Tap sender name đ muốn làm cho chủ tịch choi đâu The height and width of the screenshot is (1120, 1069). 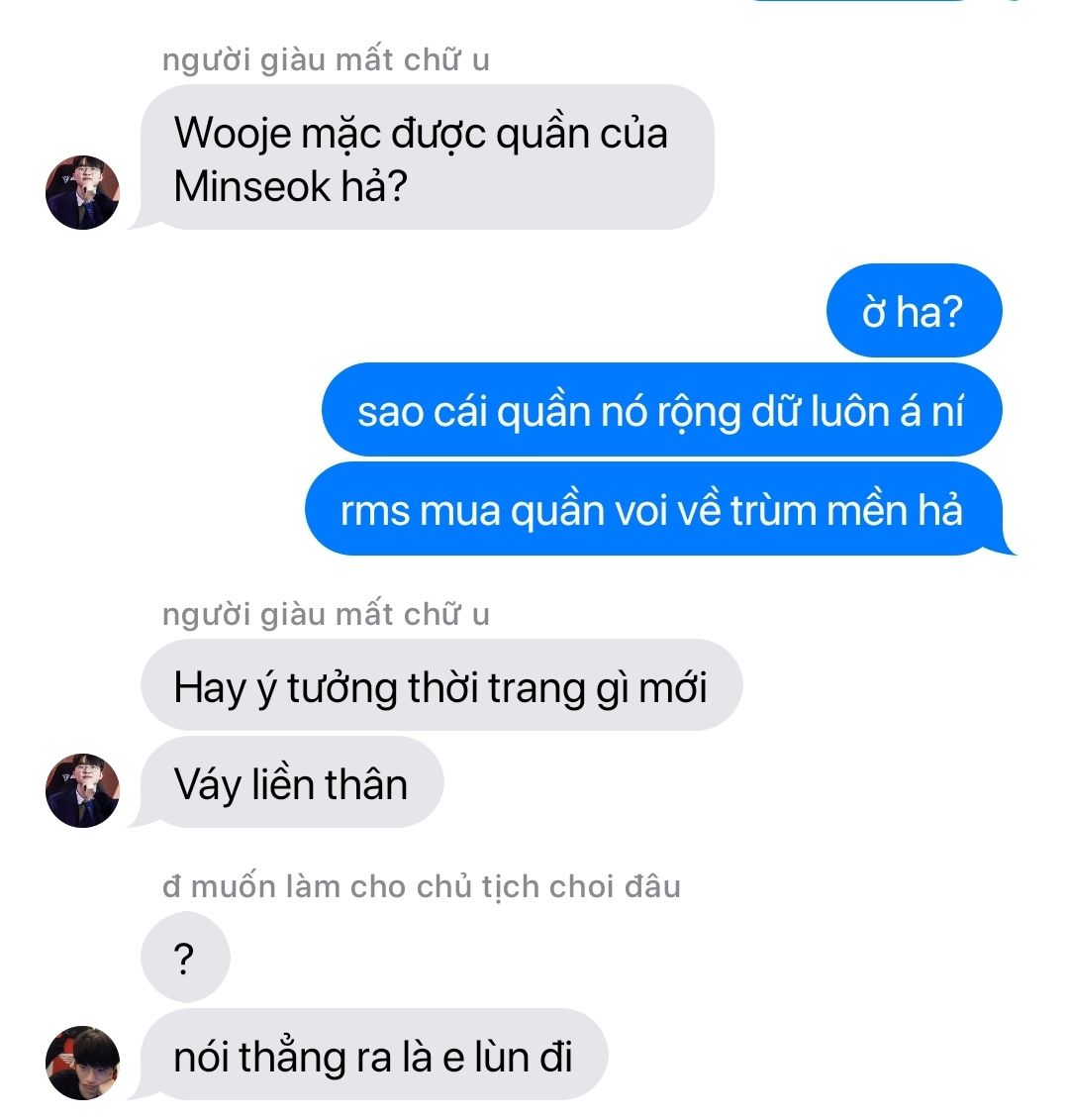(x=422, y=886)
